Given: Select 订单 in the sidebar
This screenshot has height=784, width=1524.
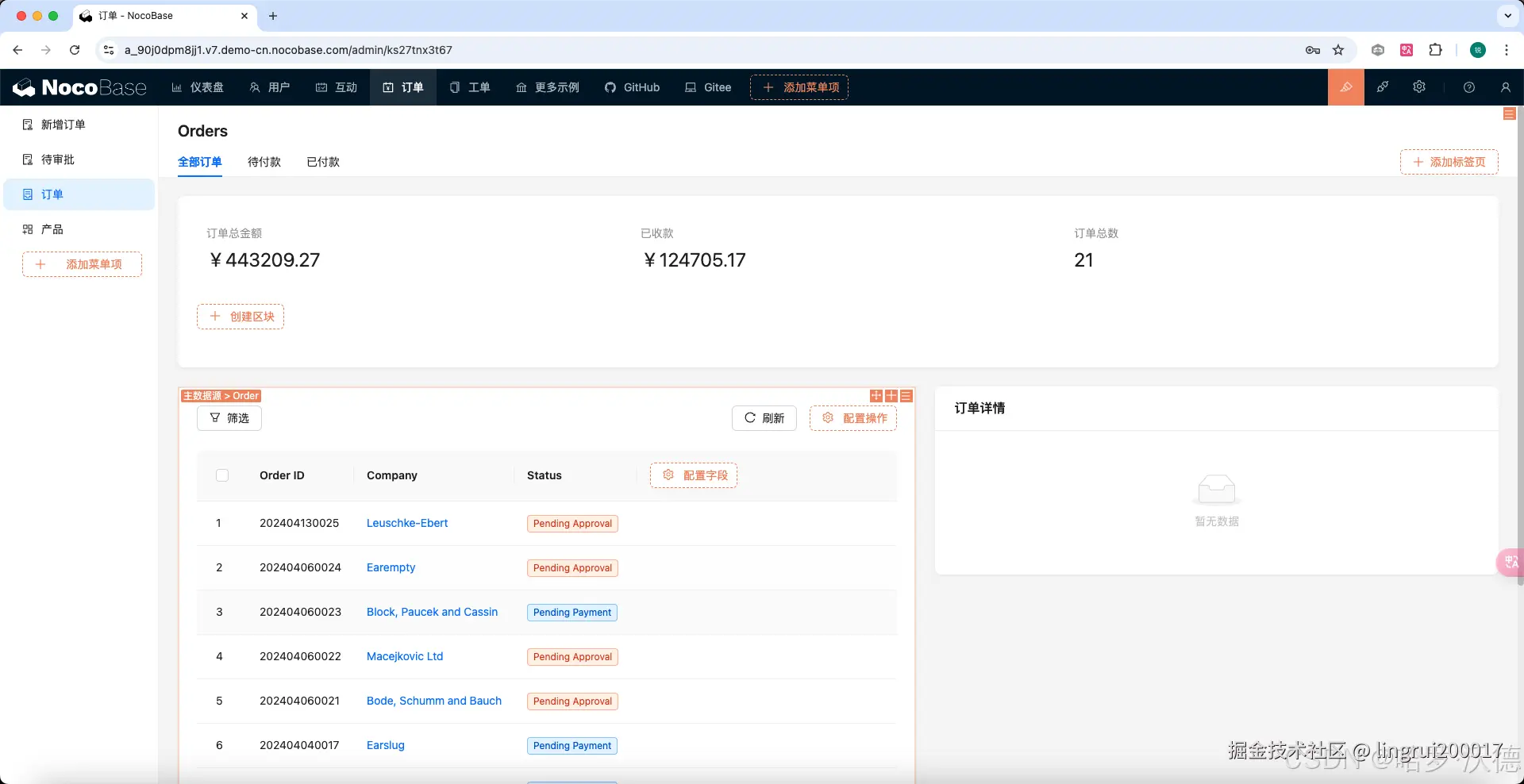Looking at the screenshot, I should [79, 194].
